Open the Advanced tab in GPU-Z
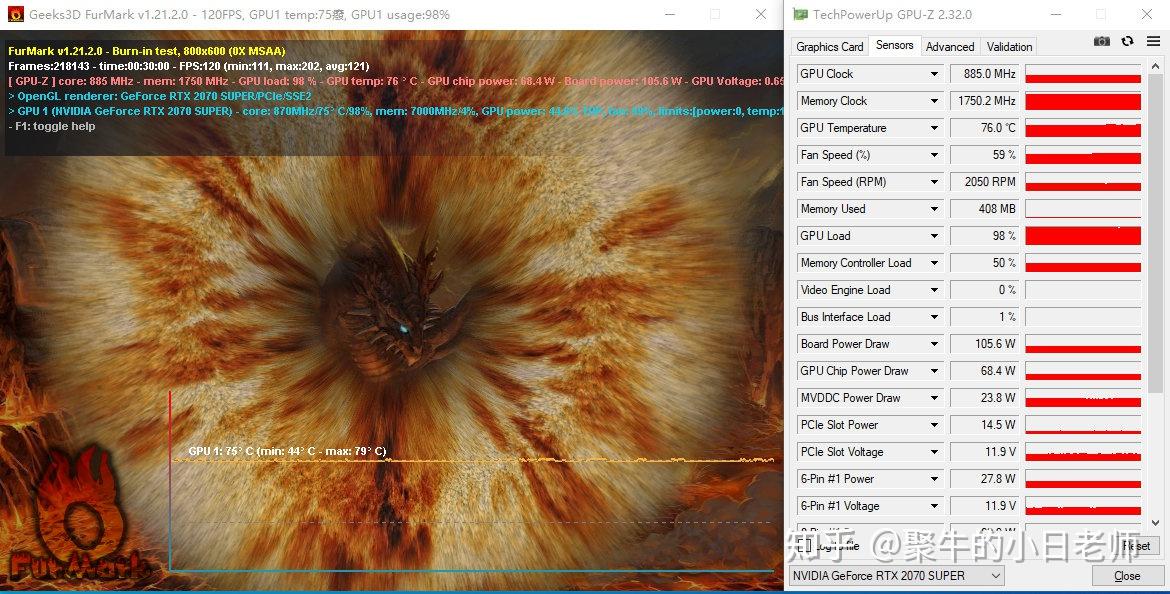The width and height of the screenshot is (1170, 594). coord(950,46)
